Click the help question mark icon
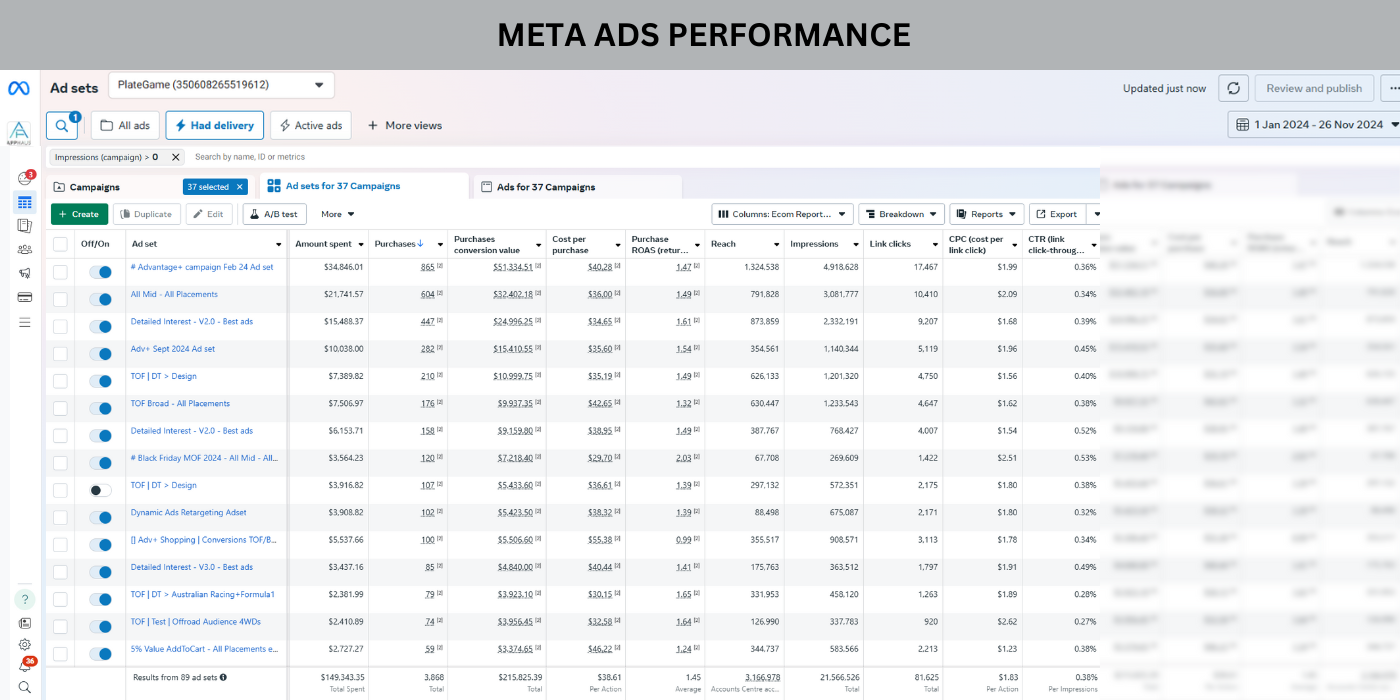This screenshot has height=700, width=1400. 24,599
